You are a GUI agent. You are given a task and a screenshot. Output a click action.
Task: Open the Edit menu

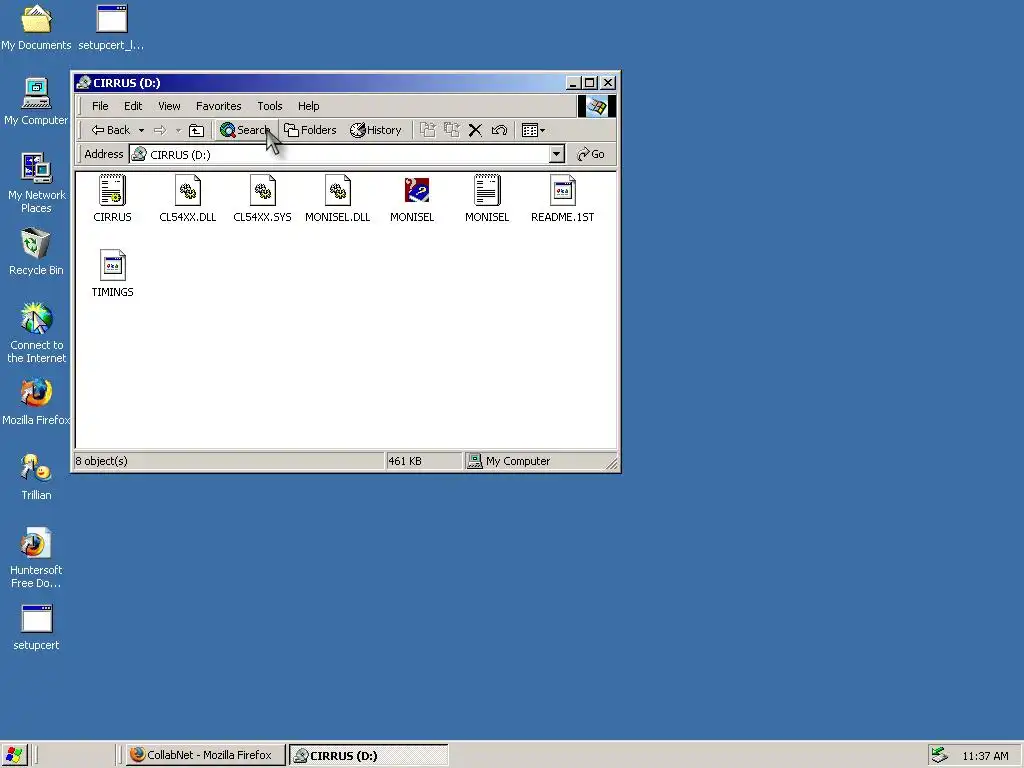click(x=133, y=106)
